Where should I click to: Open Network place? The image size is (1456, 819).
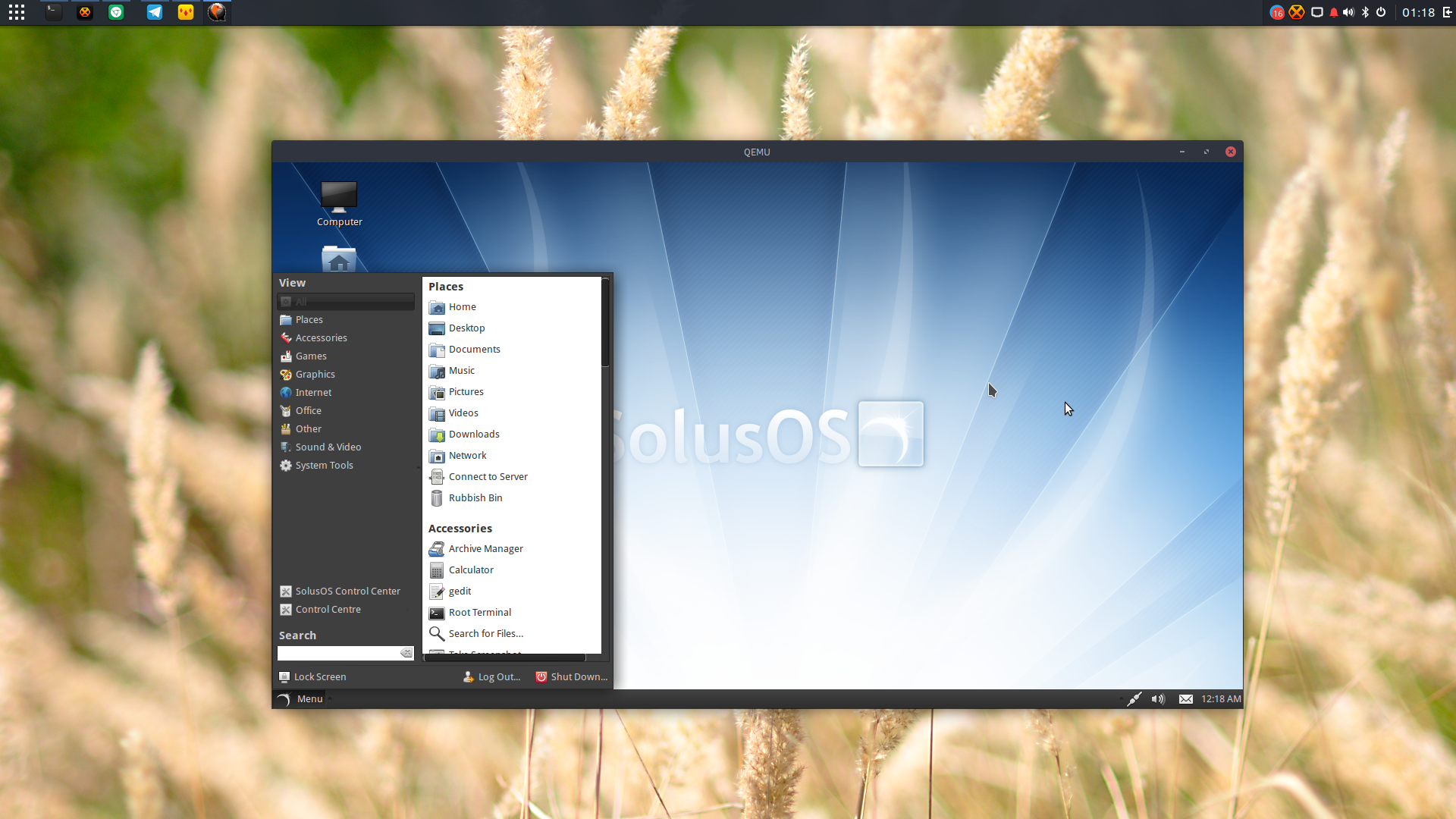pos(512,456)
